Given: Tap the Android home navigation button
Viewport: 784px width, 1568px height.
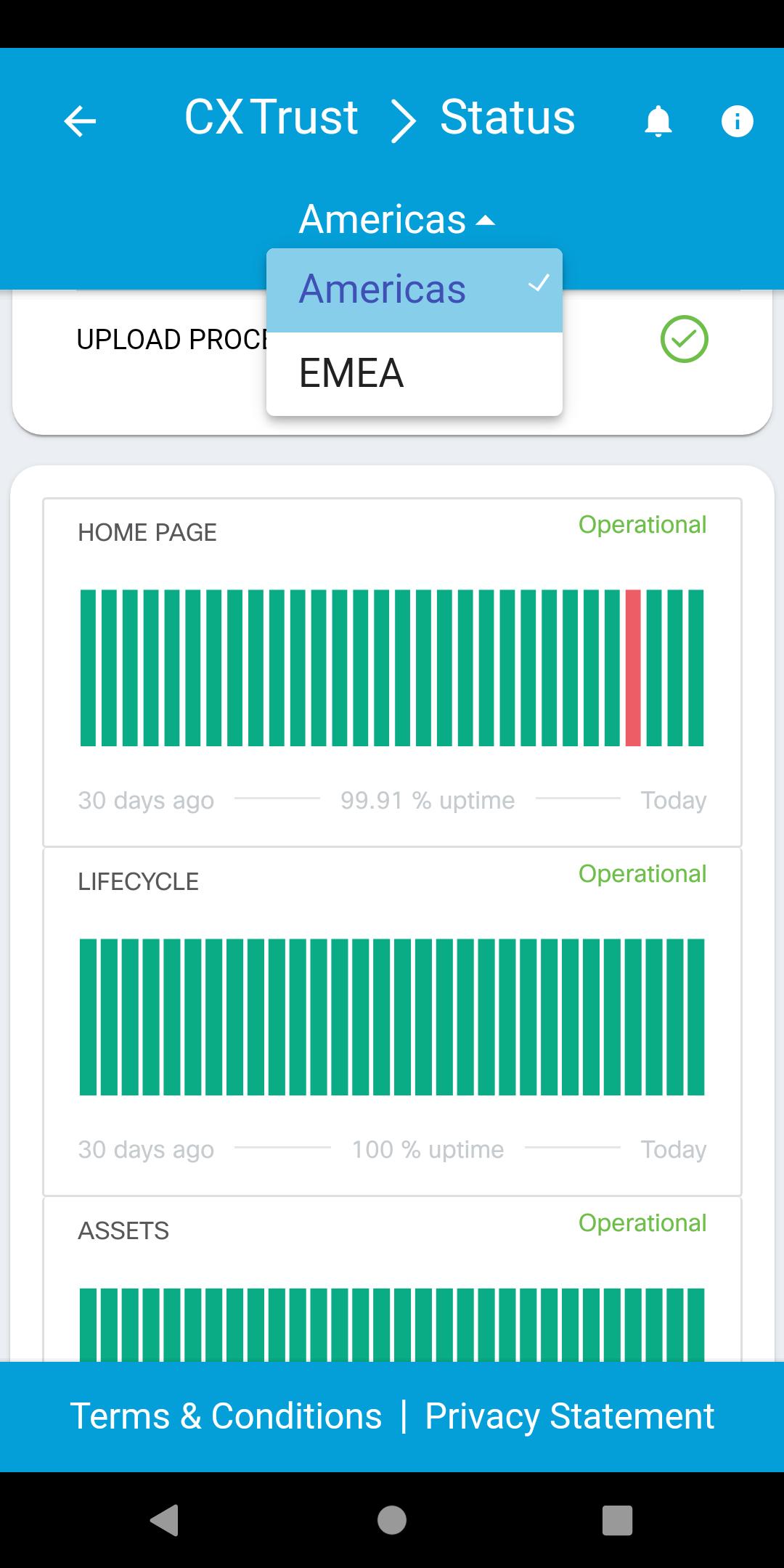Looking at the screenshot, I should pyautogui.click(x=392, y=1520).
